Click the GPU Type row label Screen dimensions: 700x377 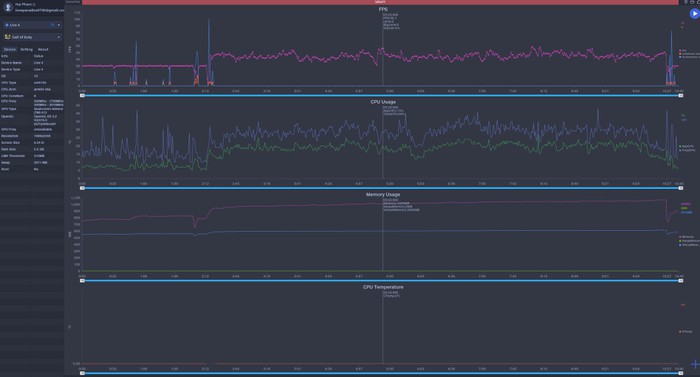click(8, 109)
